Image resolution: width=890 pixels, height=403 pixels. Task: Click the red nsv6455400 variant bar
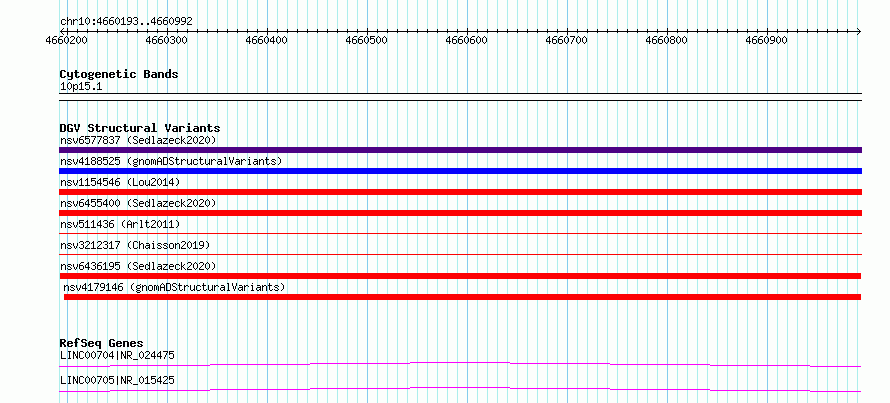tap(460, 213)
